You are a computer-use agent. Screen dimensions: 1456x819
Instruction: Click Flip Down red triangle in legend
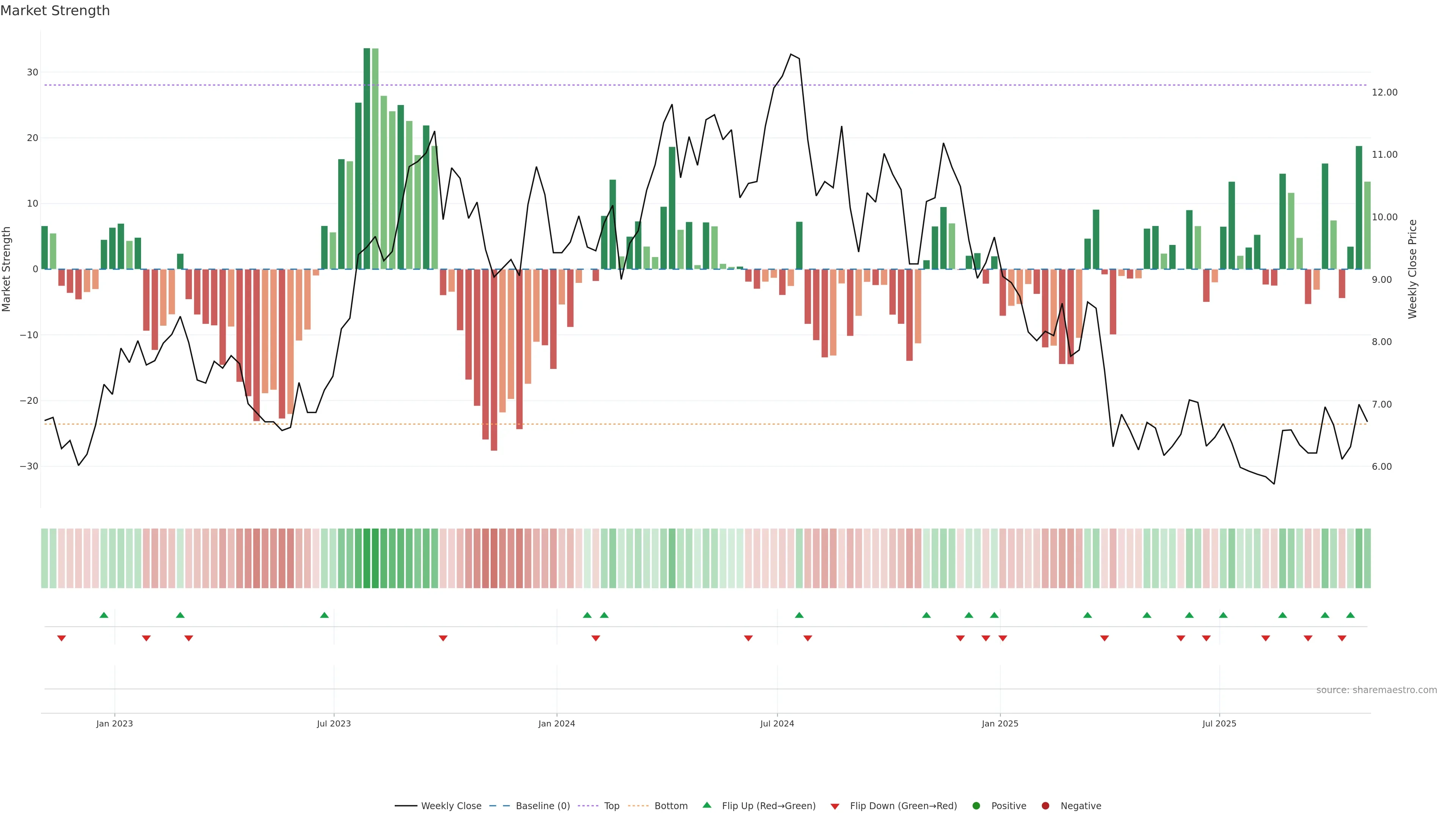835,806
